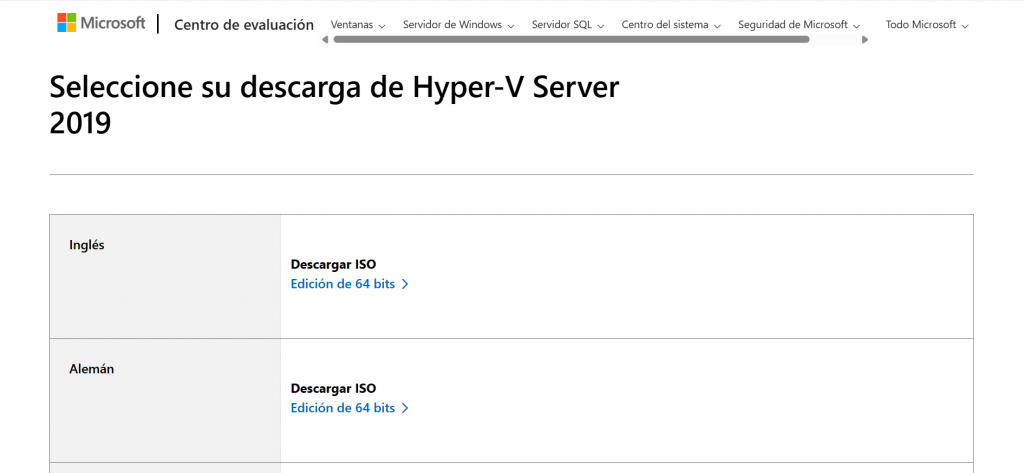Open Seguridad de Microsoft dropdown
This screenshot has height=473, width=1024.
(x=799, y=25)
